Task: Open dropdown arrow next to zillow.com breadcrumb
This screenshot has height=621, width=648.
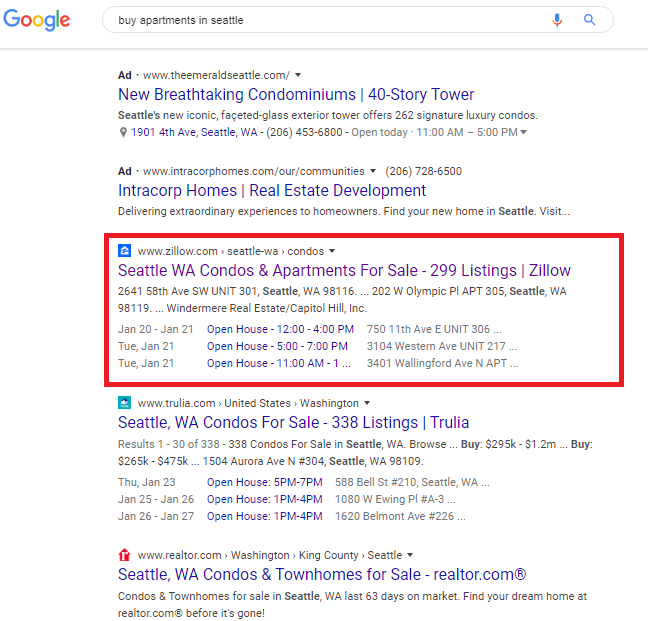Action: coord(332,251)
